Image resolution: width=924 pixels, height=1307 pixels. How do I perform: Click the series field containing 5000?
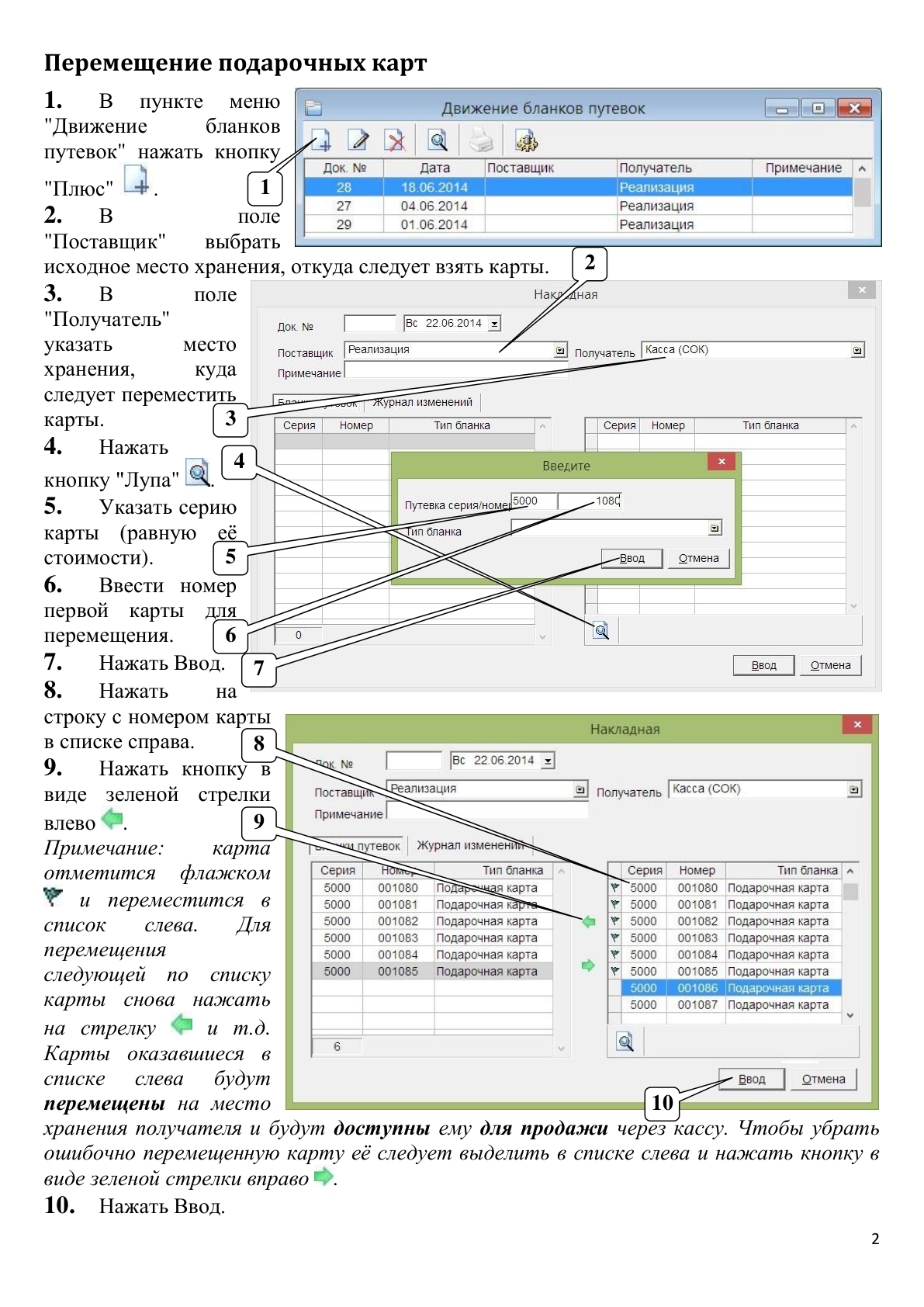pyautogui.click(x=534, y=501)
